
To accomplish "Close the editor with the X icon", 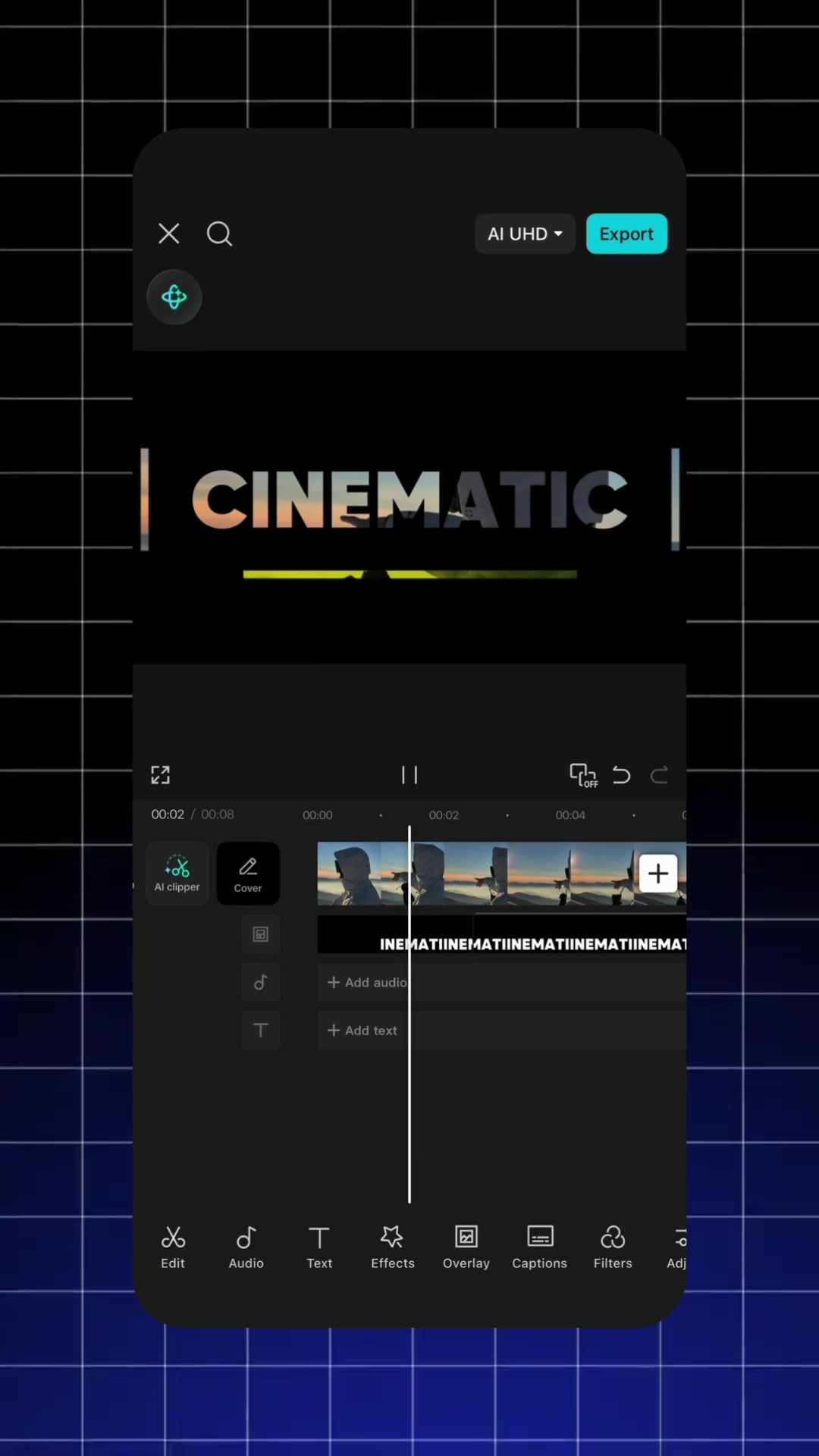I will 169,234.
